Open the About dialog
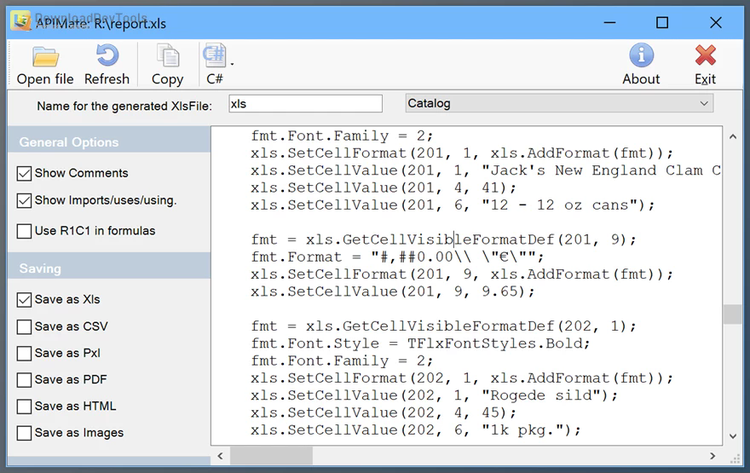The image size is (750, 473). 641,65
